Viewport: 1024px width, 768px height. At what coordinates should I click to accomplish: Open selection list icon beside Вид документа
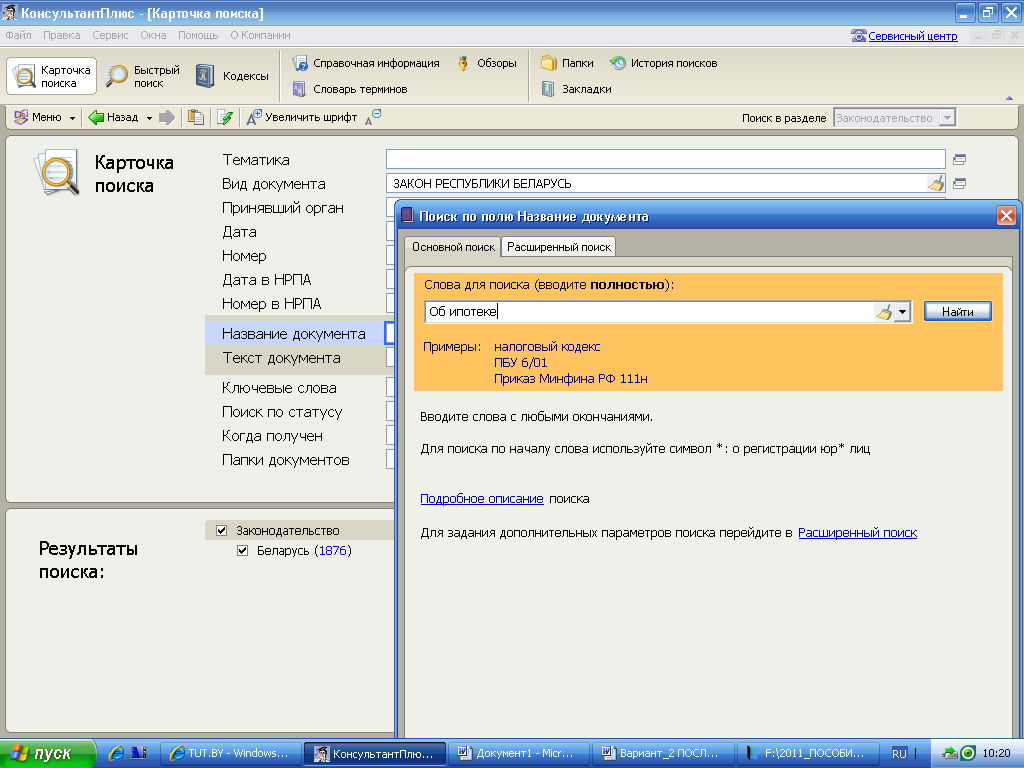pos(959,184)
